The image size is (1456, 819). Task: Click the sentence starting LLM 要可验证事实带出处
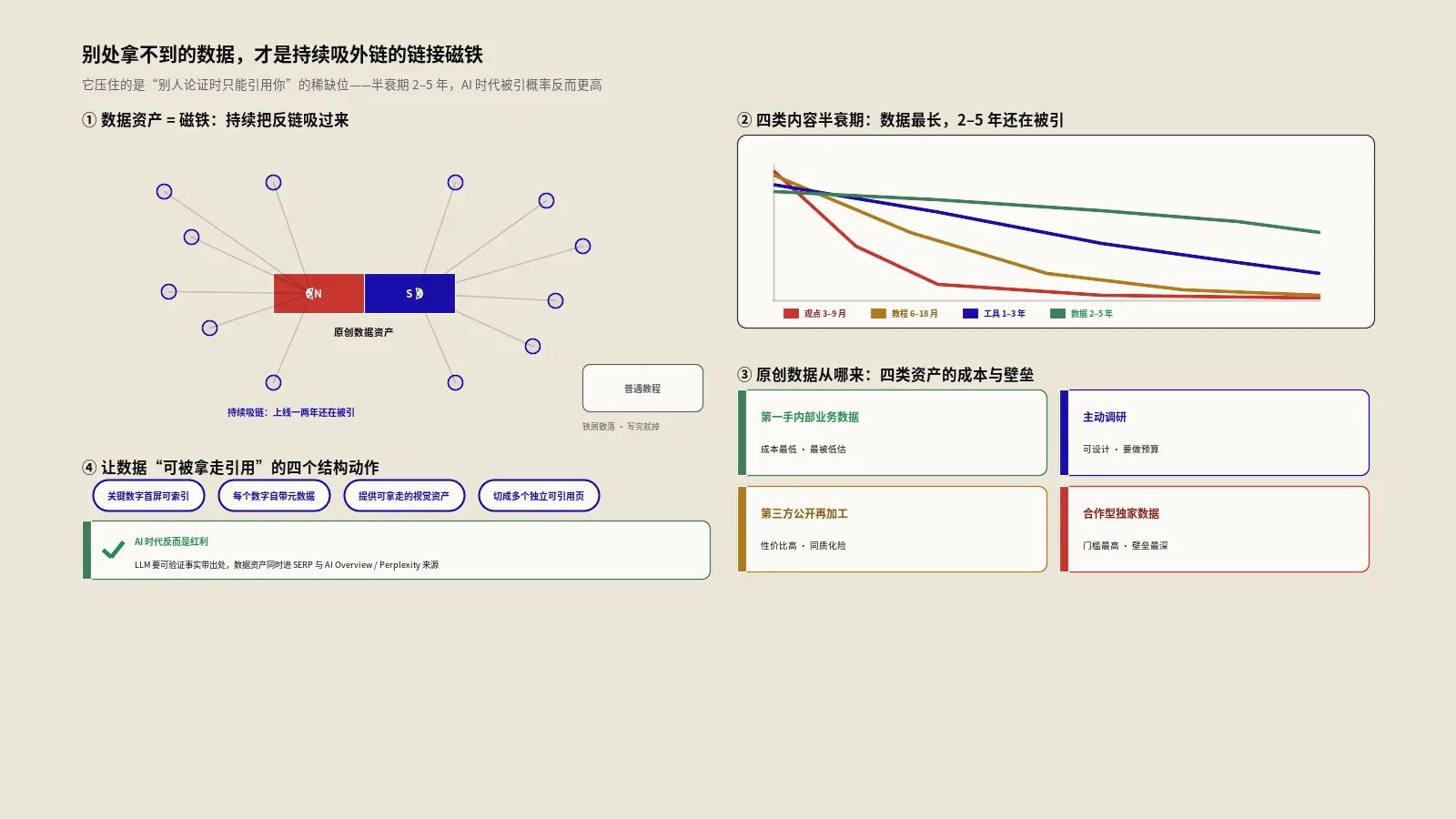[x=287, y=565]
